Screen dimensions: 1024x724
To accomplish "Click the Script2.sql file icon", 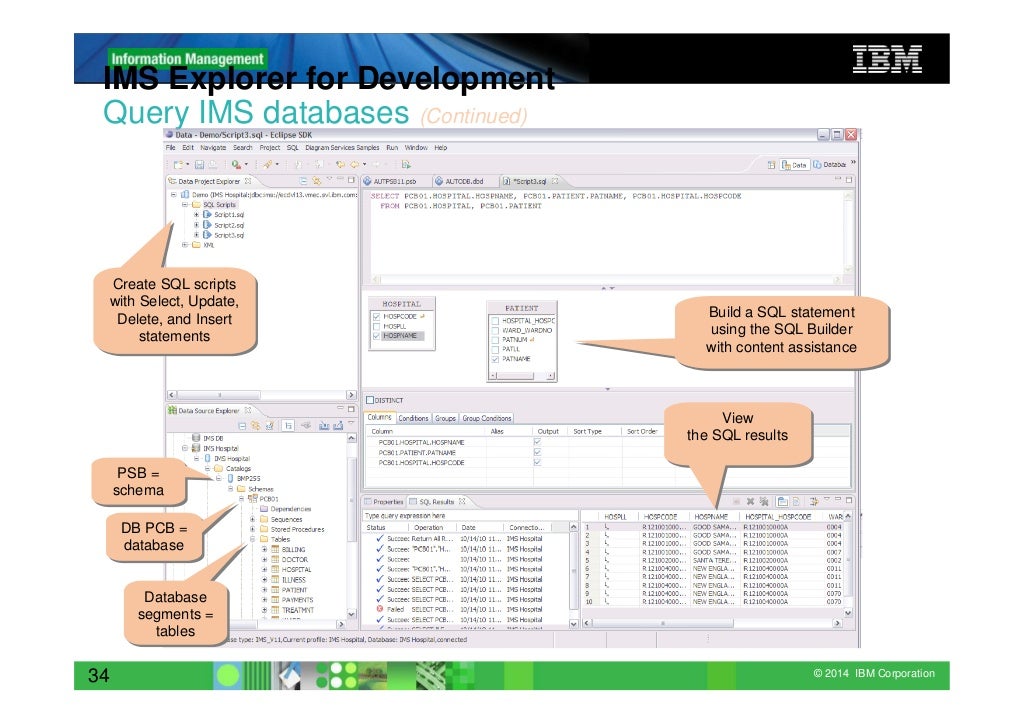I will [207, 225].
